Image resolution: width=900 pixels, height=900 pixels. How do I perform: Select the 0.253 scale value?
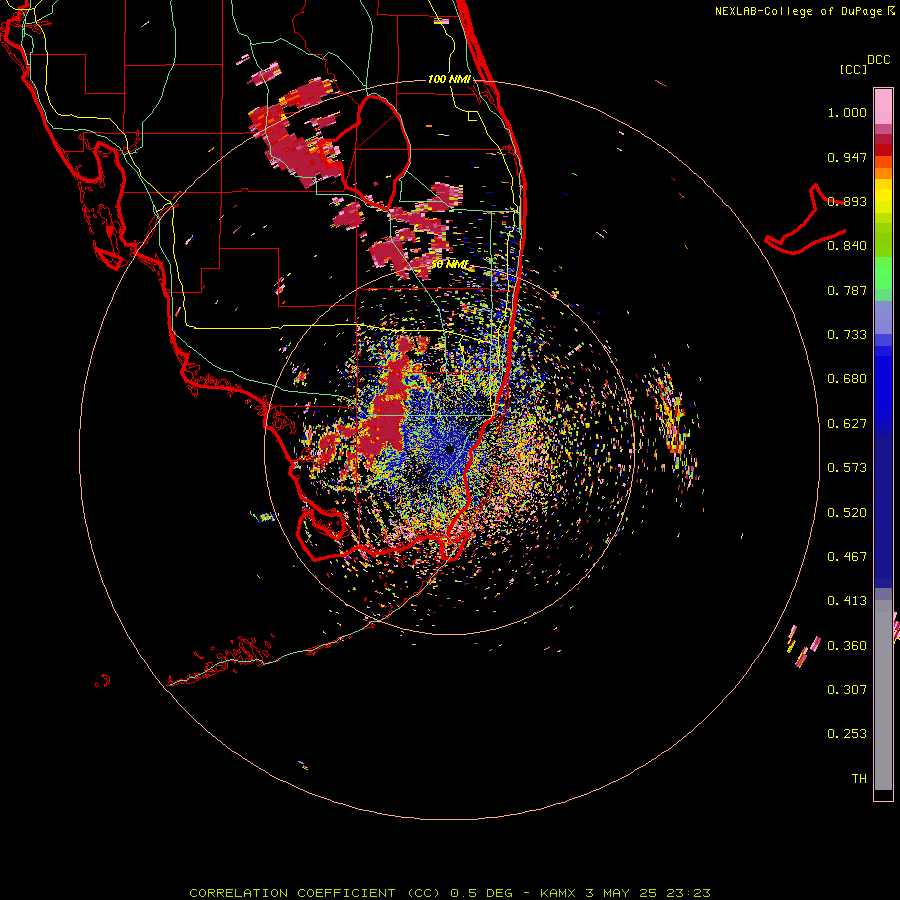pos(847,734)
